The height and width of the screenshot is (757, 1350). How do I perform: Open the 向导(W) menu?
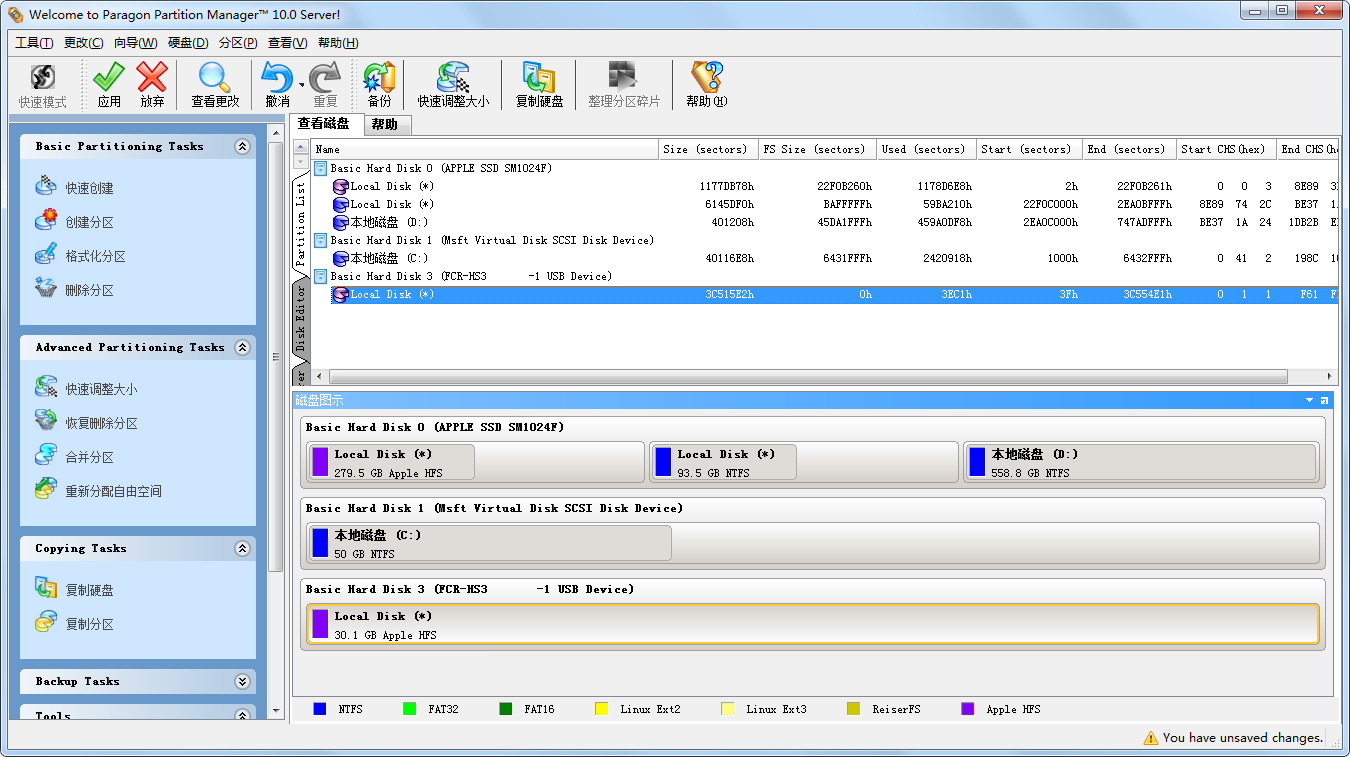(135, 43)
